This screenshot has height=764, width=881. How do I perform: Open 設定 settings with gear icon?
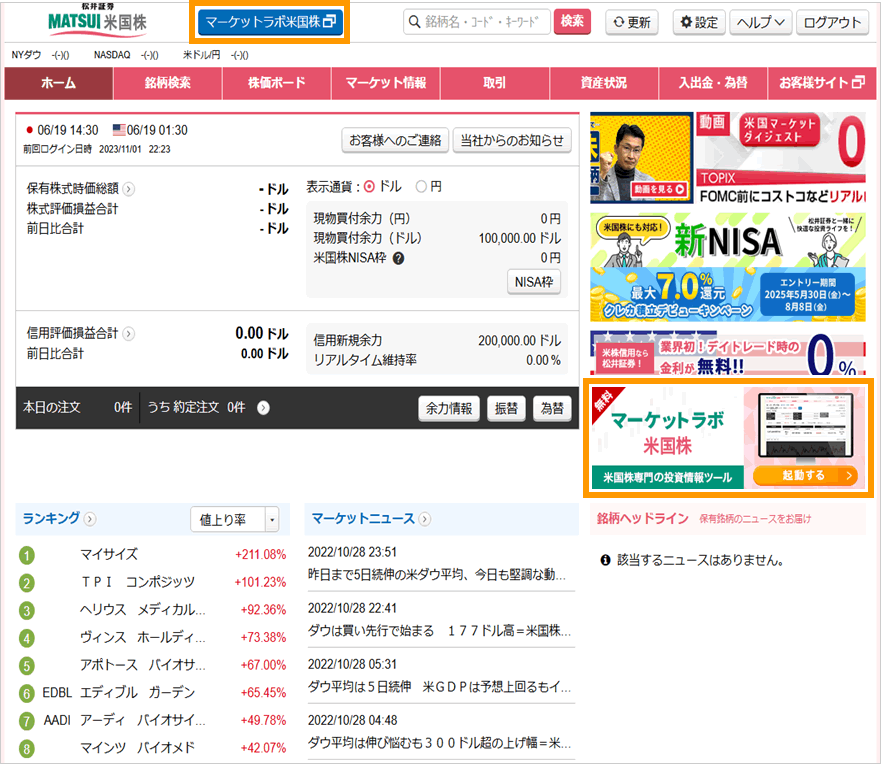tap(699, 22)
